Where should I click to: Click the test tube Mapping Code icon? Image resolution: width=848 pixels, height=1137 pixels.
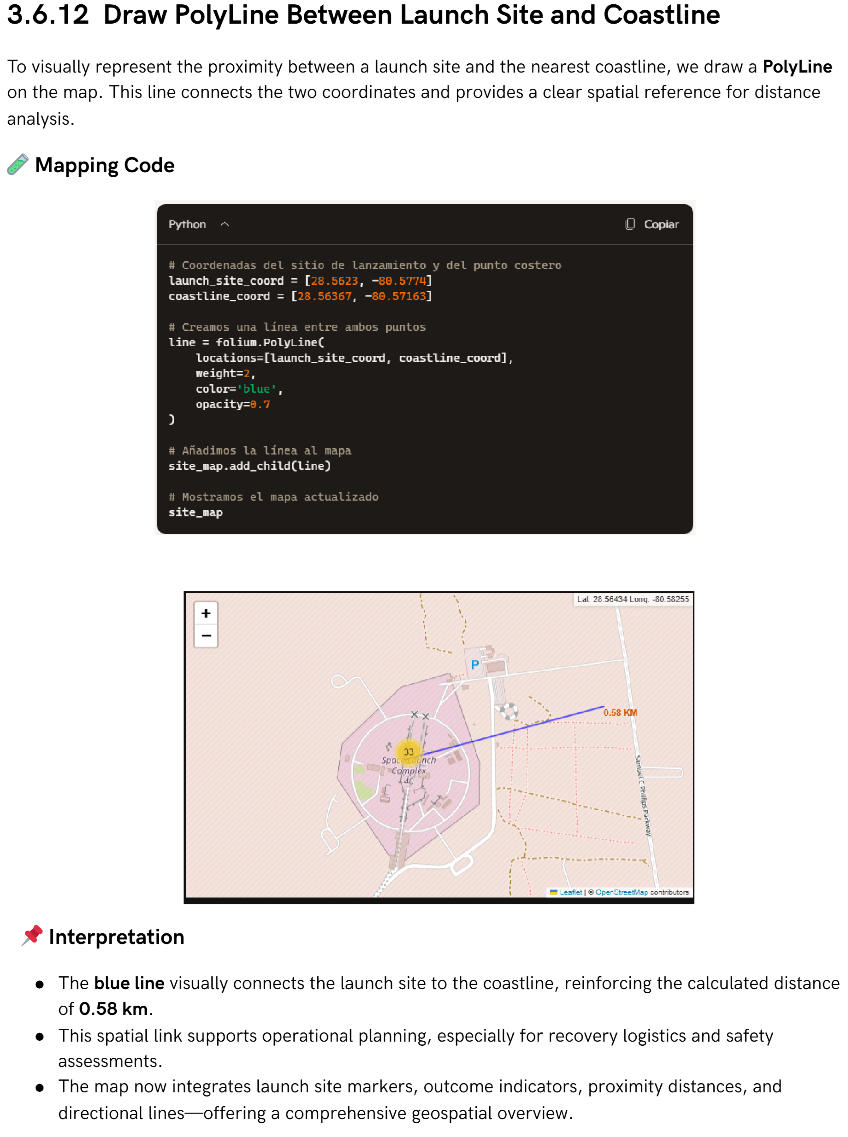(17, 165)
